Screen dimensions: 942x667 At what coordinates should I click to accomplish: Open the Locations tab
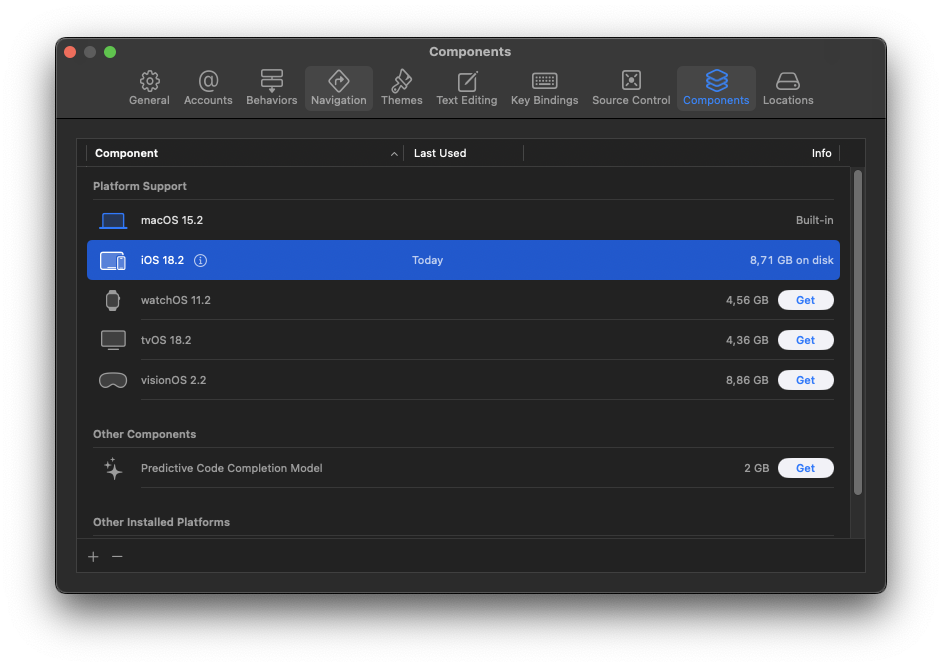[x=788, y=88]
